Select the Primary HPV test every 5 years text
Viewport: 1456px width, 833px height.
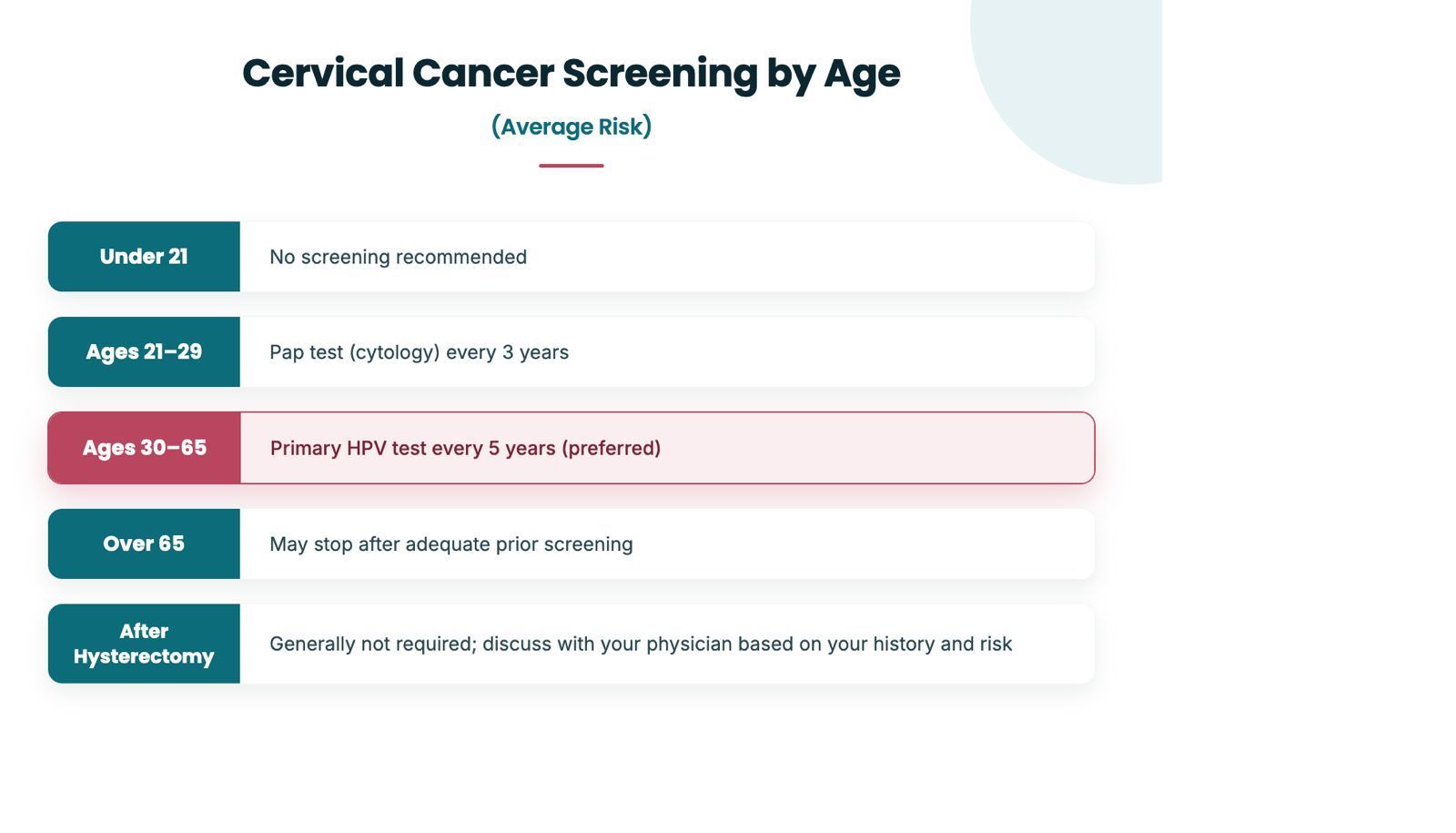pos(465,448)
